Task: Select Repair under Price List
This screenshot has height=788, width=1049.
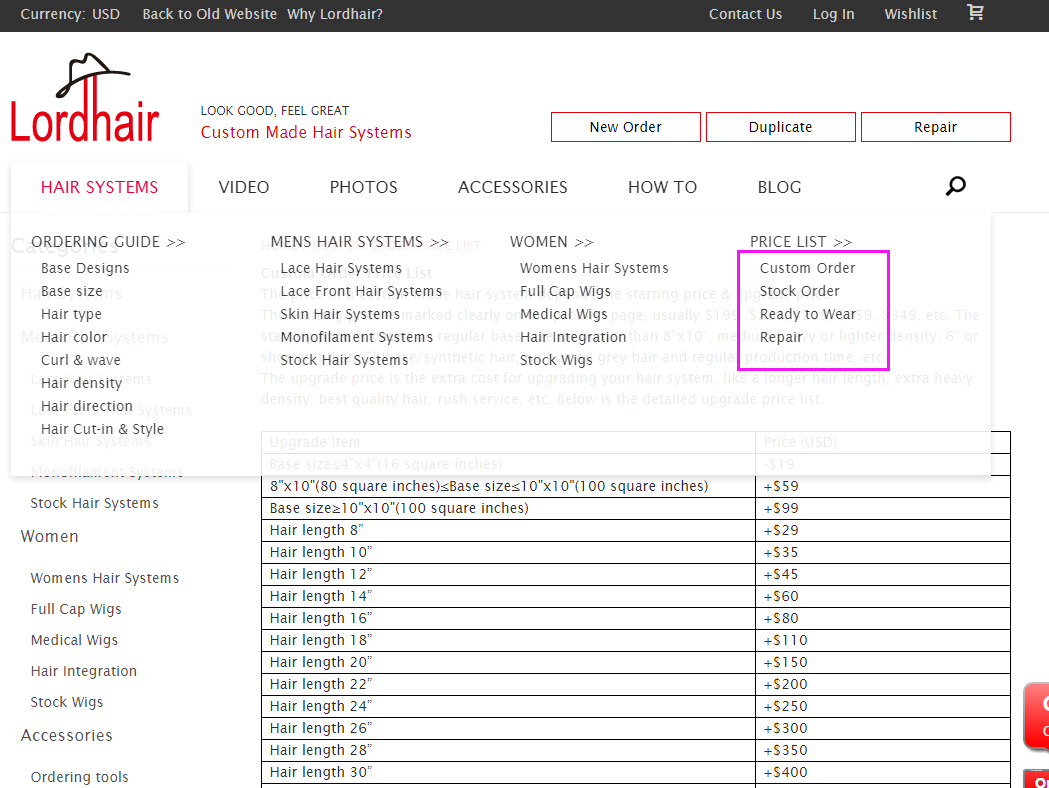Action: [x=781, y=337]
